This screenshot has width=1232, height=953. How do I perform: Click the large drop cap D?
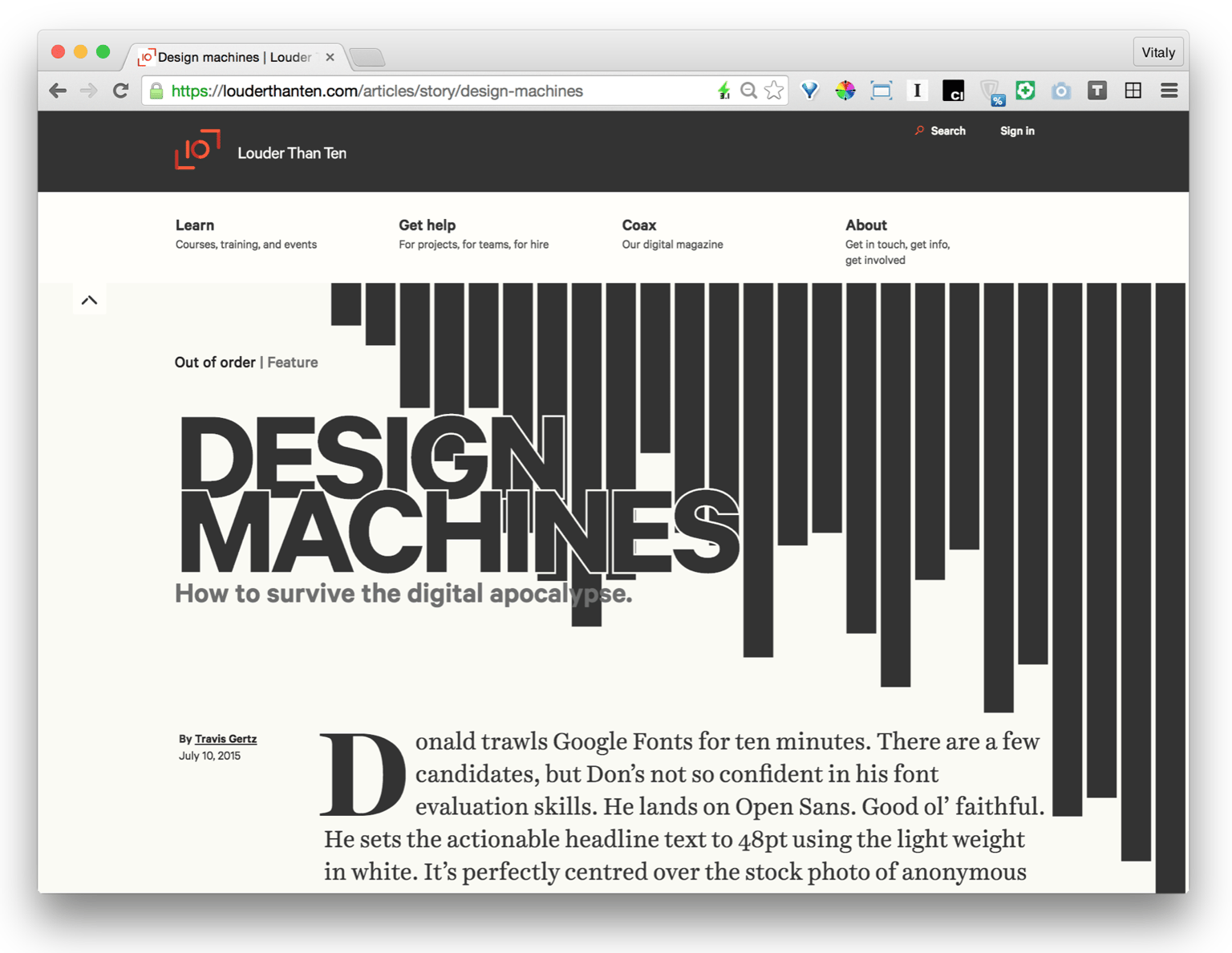pos(363,773)
